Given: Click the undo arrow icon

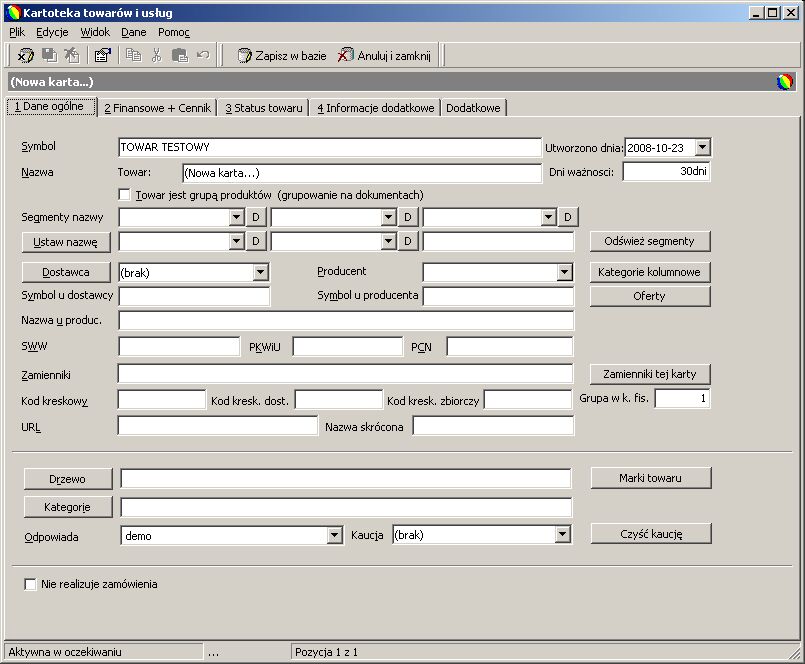Looking at the screenshot, I should click(x=203, y=55).
